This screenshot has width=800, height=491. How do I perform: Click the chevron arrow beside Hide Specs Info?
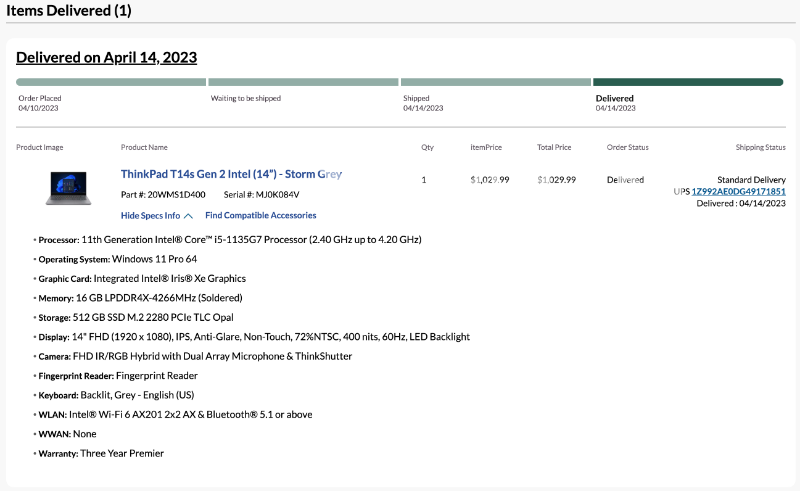[x=188, y=215]
